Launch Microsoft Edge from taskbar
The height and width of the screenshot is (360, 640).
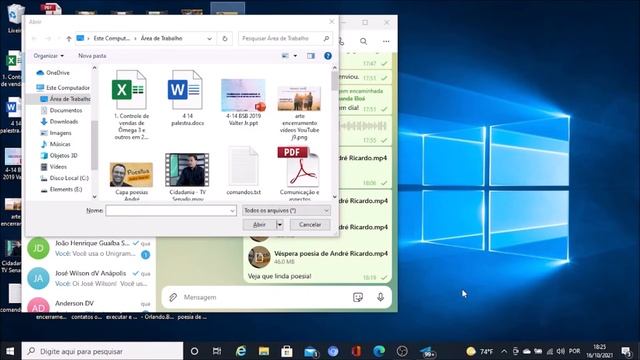(379, 351)
